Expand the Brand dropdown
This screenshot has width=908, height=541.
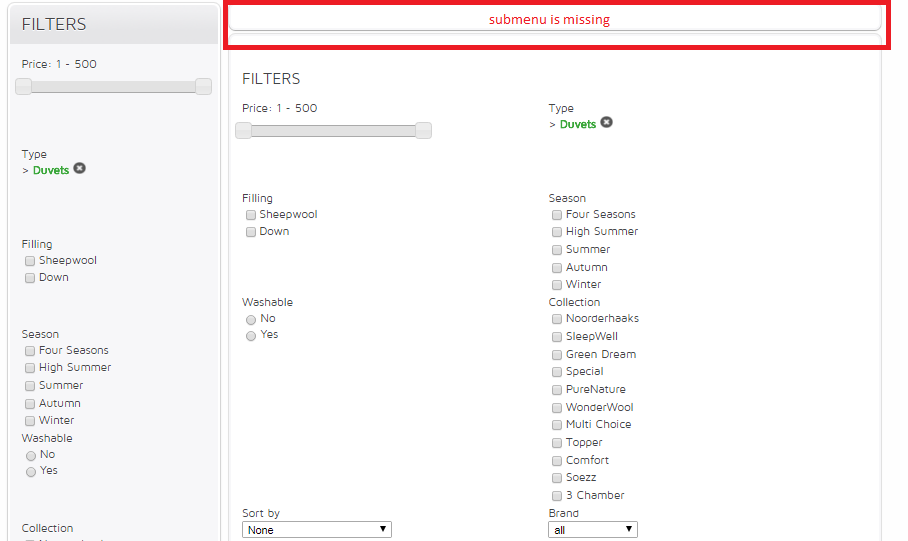click(592, 530)
